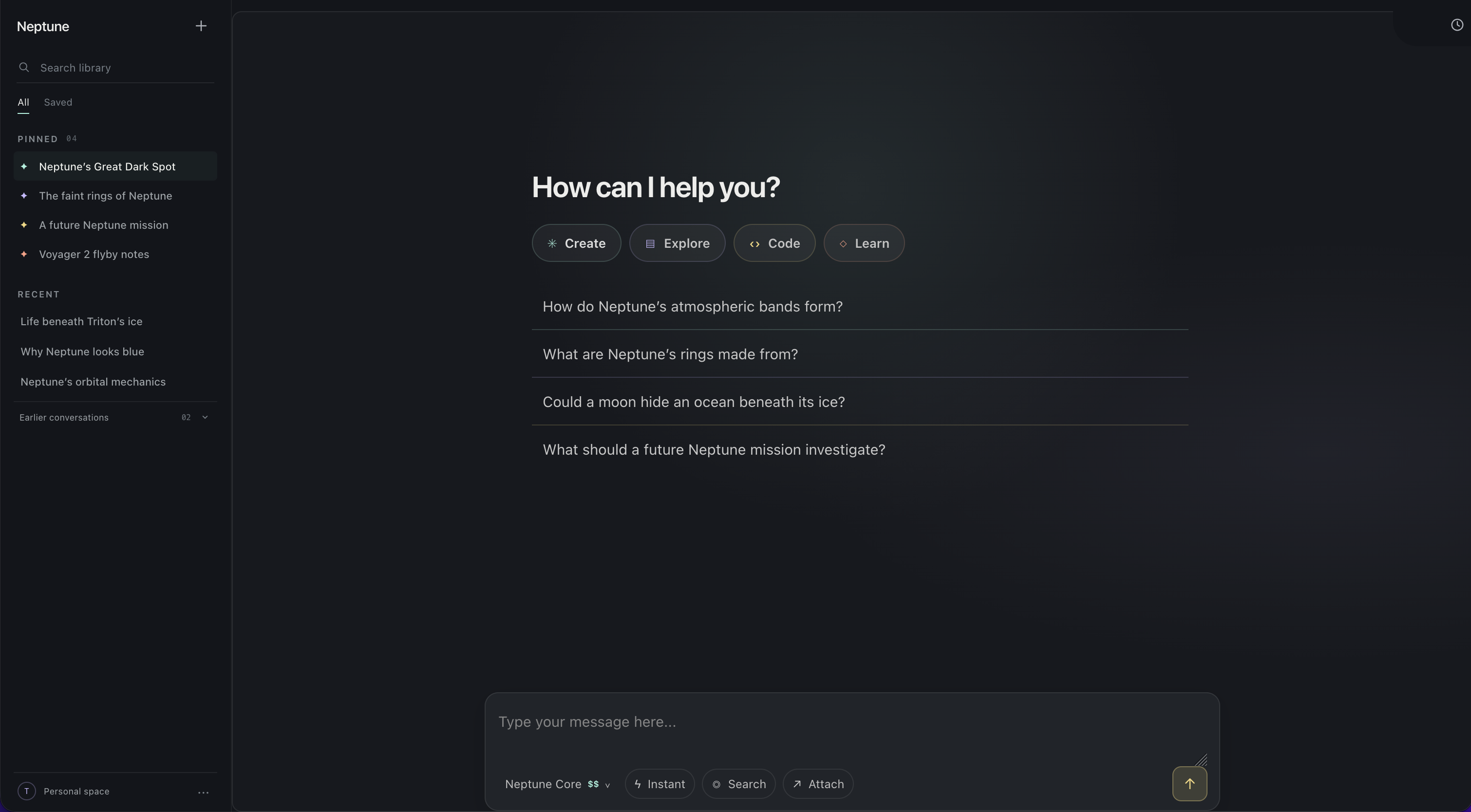Open the history clock icon
The height and width of the screenshot is (812, 1471).
1457,25
